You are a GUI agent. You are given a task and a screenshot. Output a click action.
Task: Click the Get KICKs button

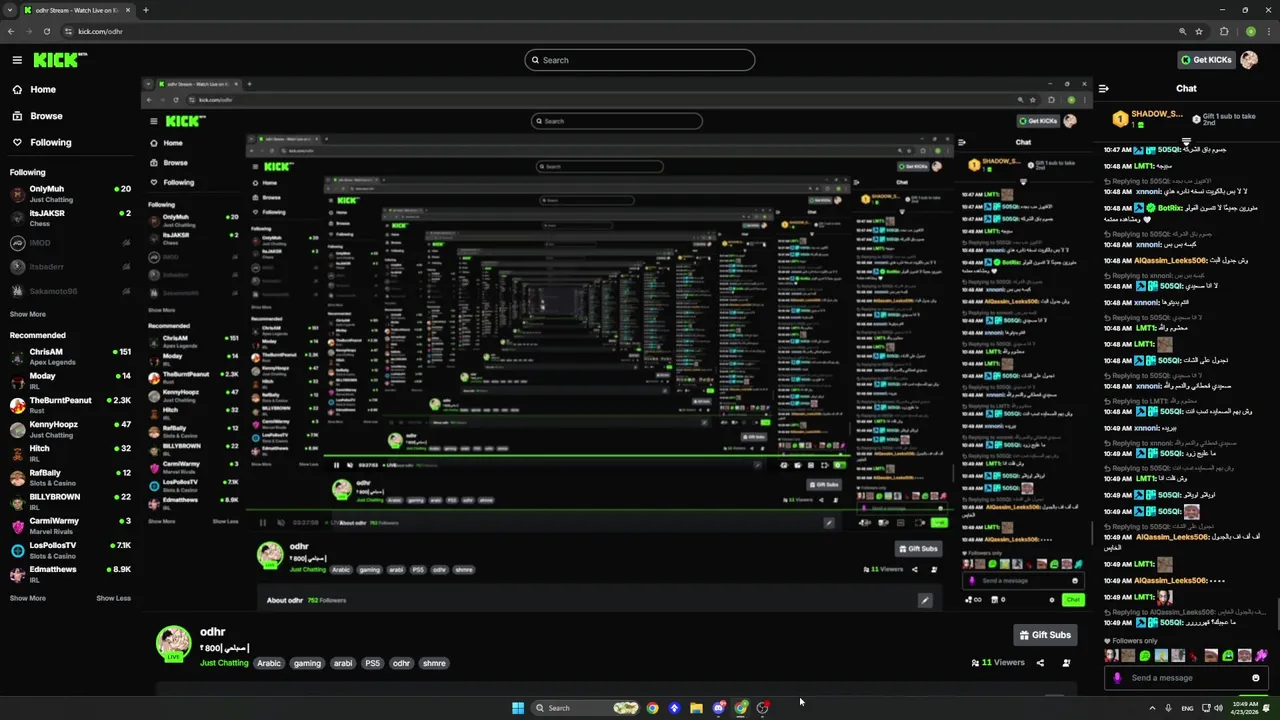click(1206, 60)
